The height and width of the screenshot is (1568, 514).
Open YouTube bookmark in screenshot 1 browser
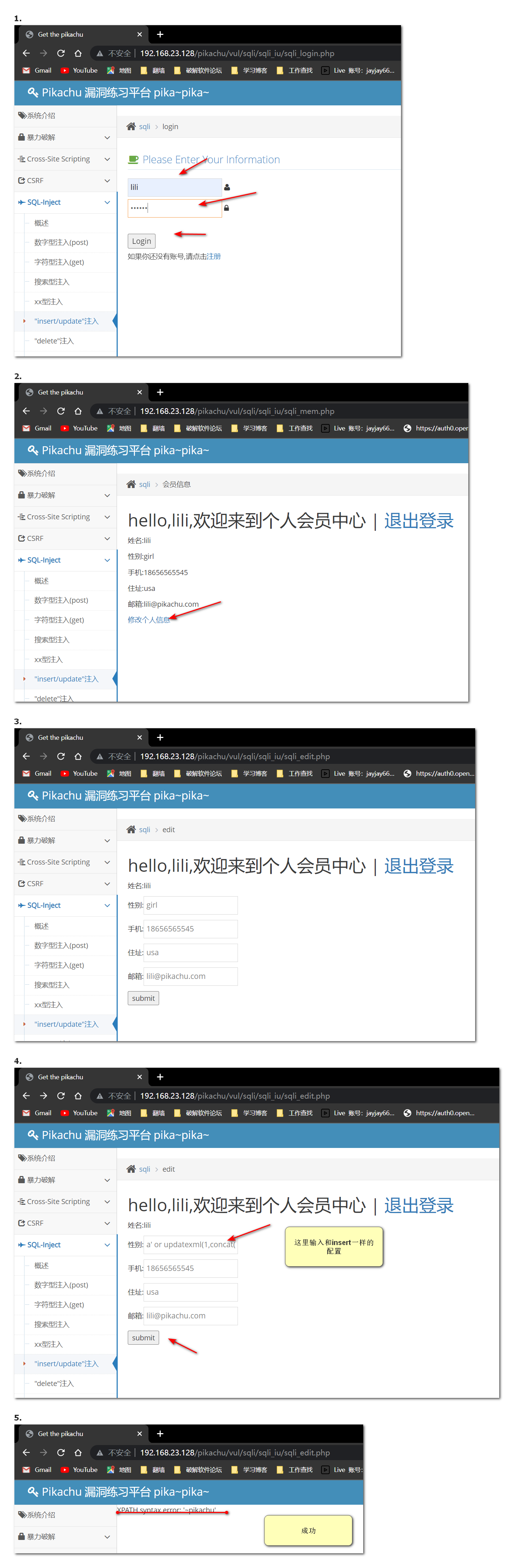point(79,70)
